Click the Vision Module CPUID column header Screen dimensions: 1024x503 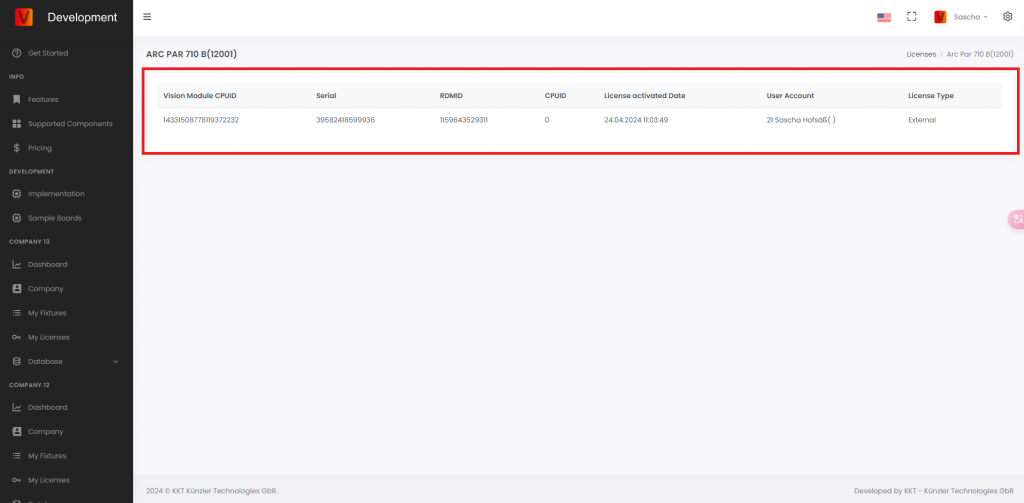[199, 96]
